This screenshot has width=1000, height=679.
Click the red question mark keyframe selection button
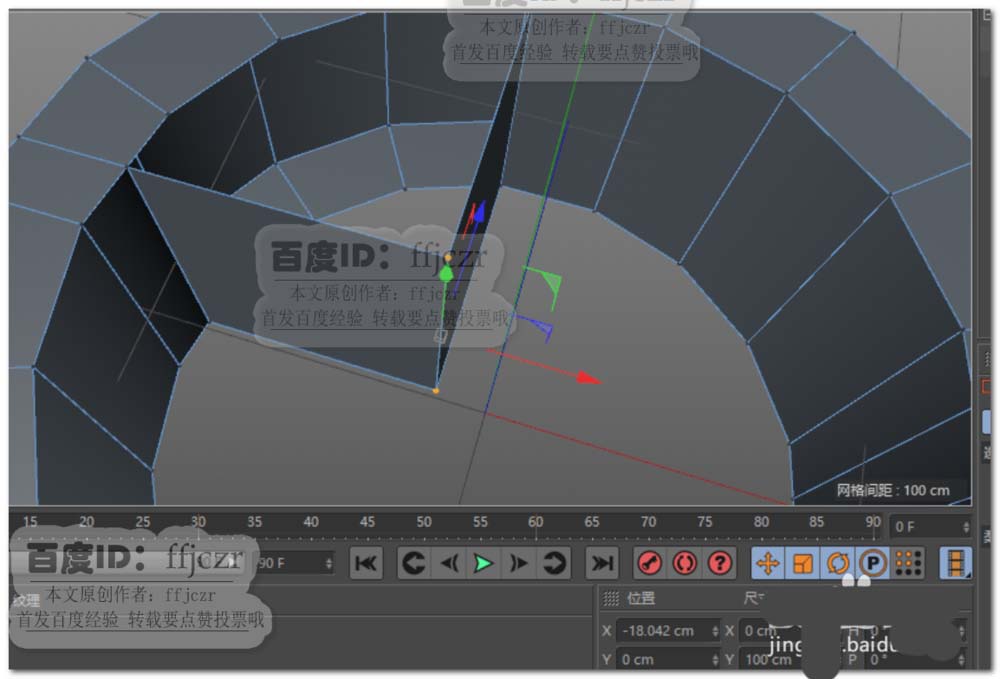tap(719, 564)
